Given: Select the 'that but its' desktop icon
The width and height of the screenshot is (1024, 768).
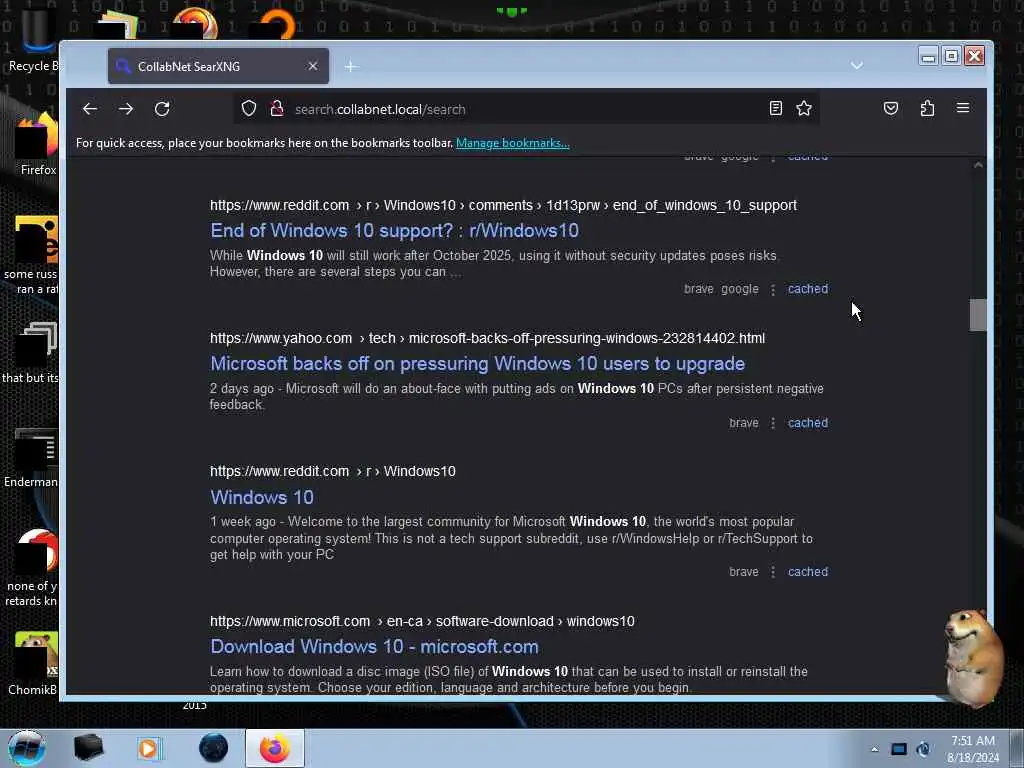Looking at the screenshot, I should 31,353.
